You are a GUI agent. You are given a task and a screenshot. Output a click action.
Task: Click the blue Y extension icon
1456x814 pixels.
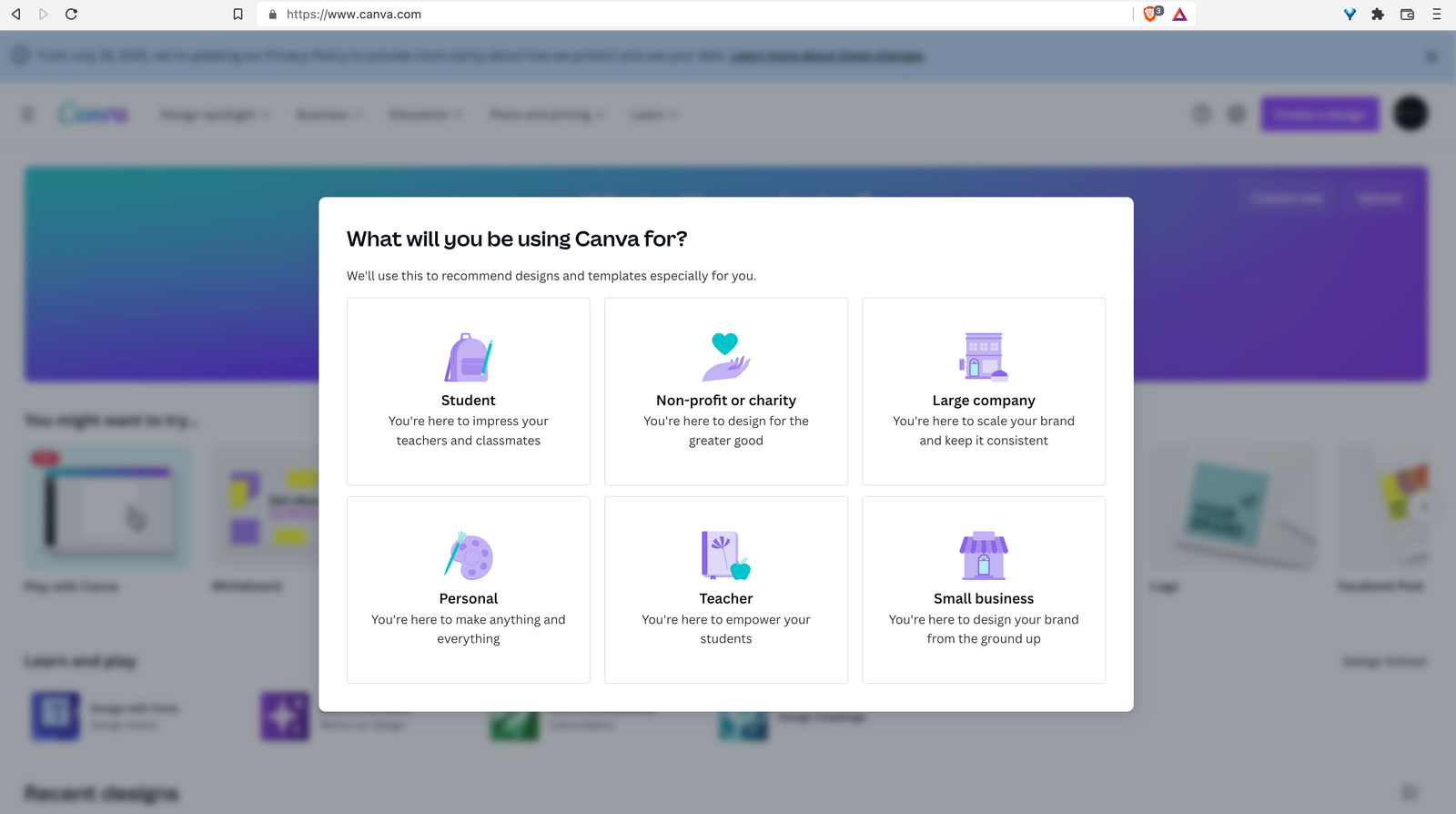[1350, 15]
